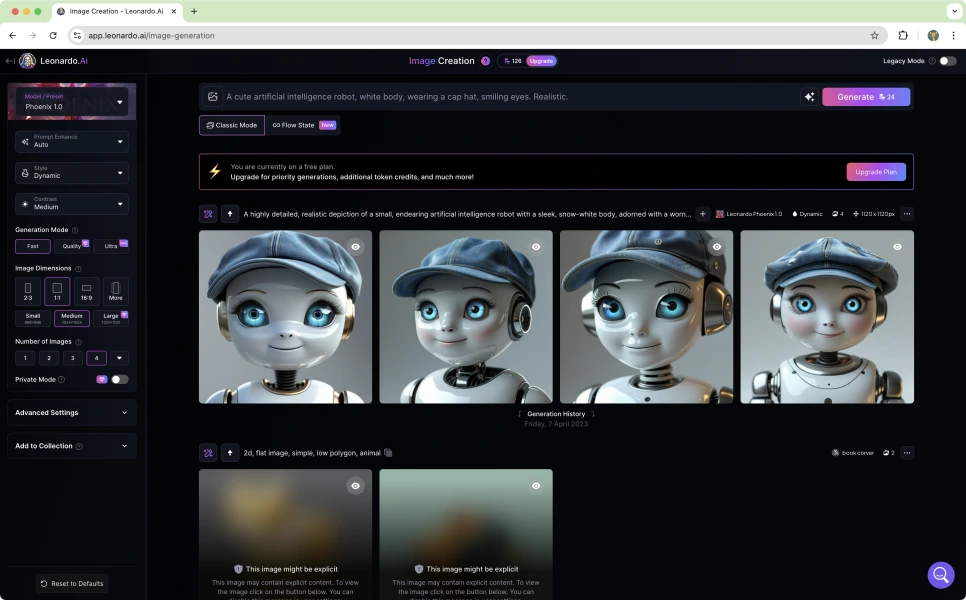The height and width of the screenshot is (600, 966).
Task: Toggle visibility on the third robot image
Action: [716, 247]
